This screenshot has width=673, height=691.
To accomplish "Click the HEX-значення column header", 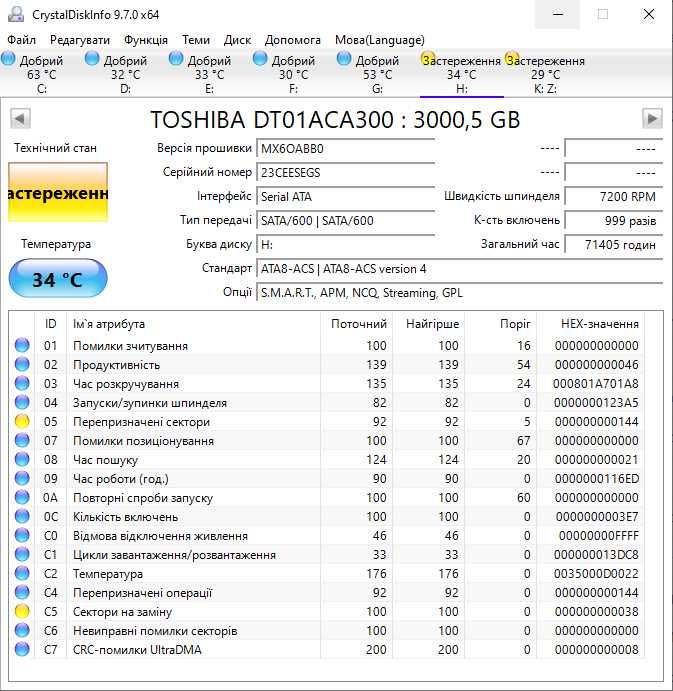I will coord(591,324).
